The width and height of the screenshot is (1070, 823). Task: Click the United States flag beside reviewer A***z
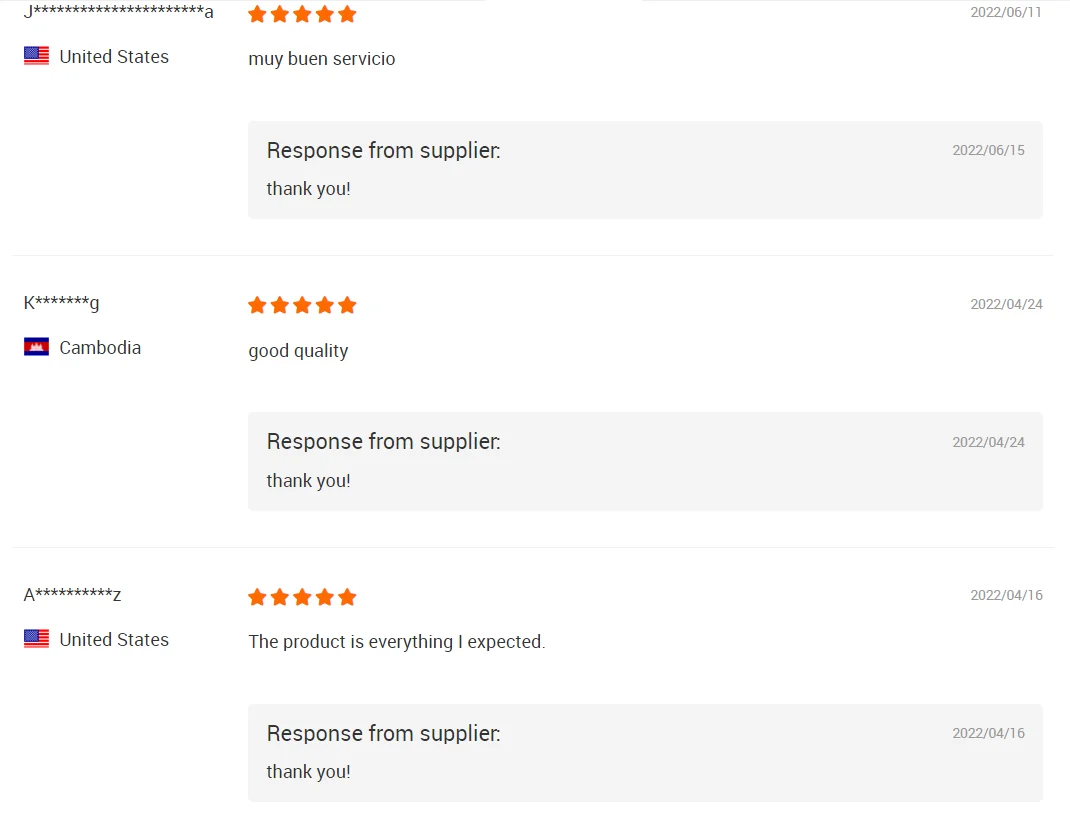[x=36, y=639]
